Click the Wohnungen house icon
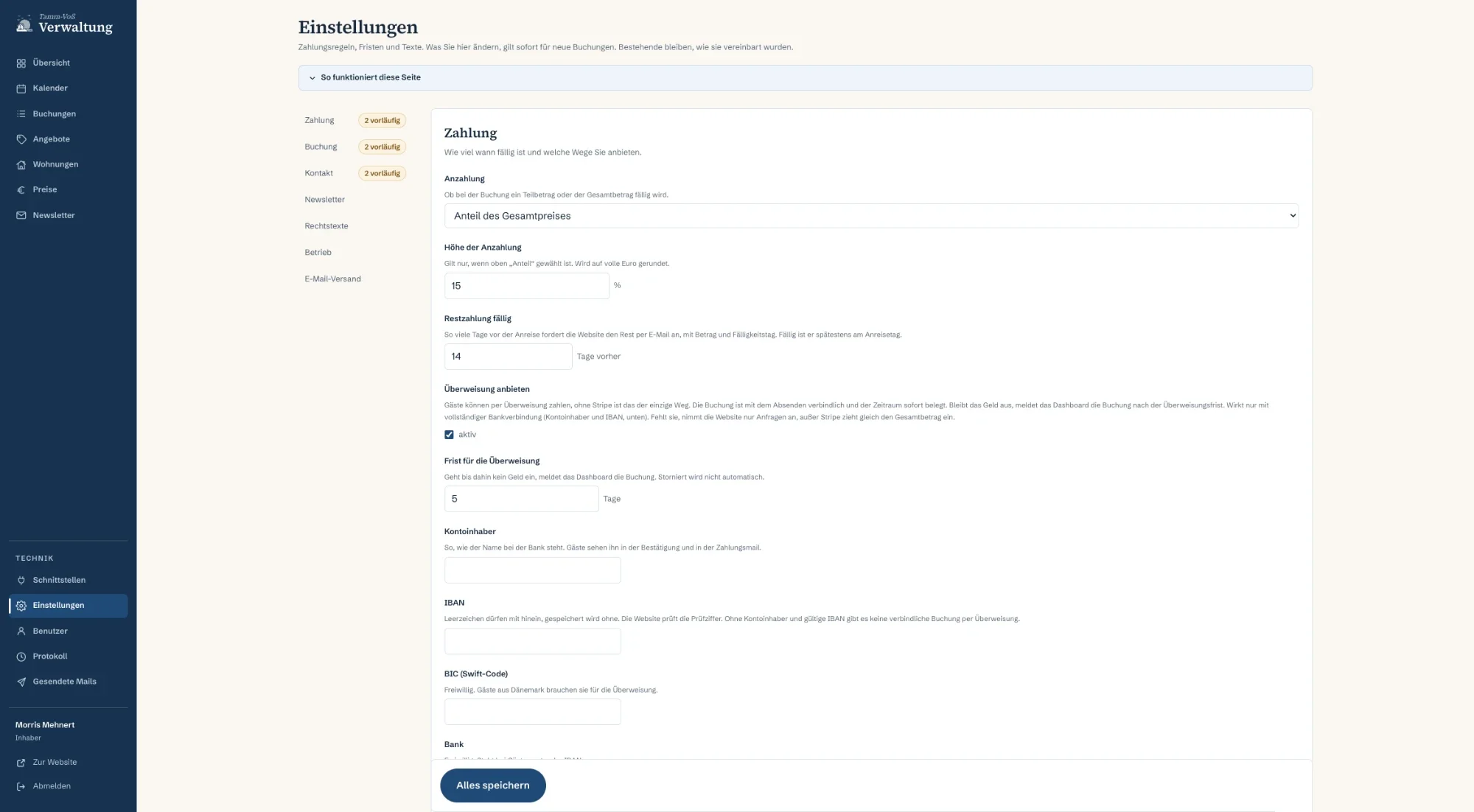The width and height of the screenshot is (1474, 812). [21, 164]
